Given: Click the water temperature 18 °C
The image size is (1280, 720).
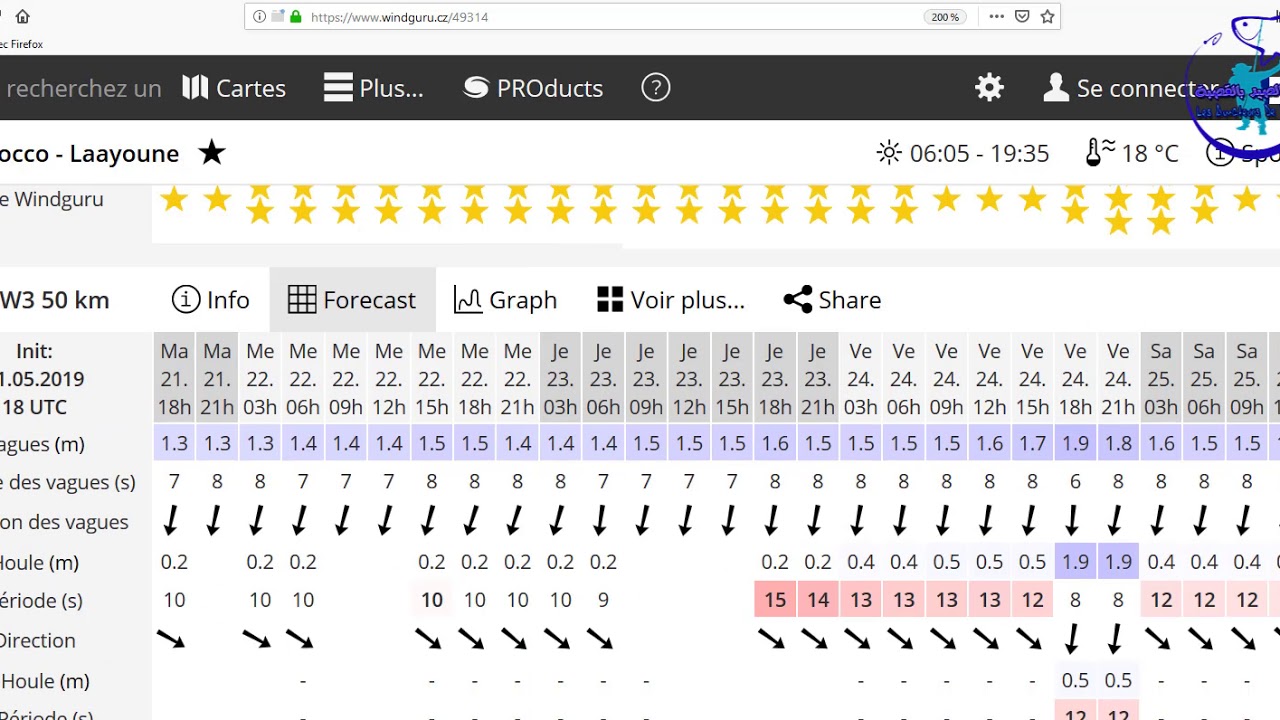Looking at the screenshot, I should tap(1132, 153).
